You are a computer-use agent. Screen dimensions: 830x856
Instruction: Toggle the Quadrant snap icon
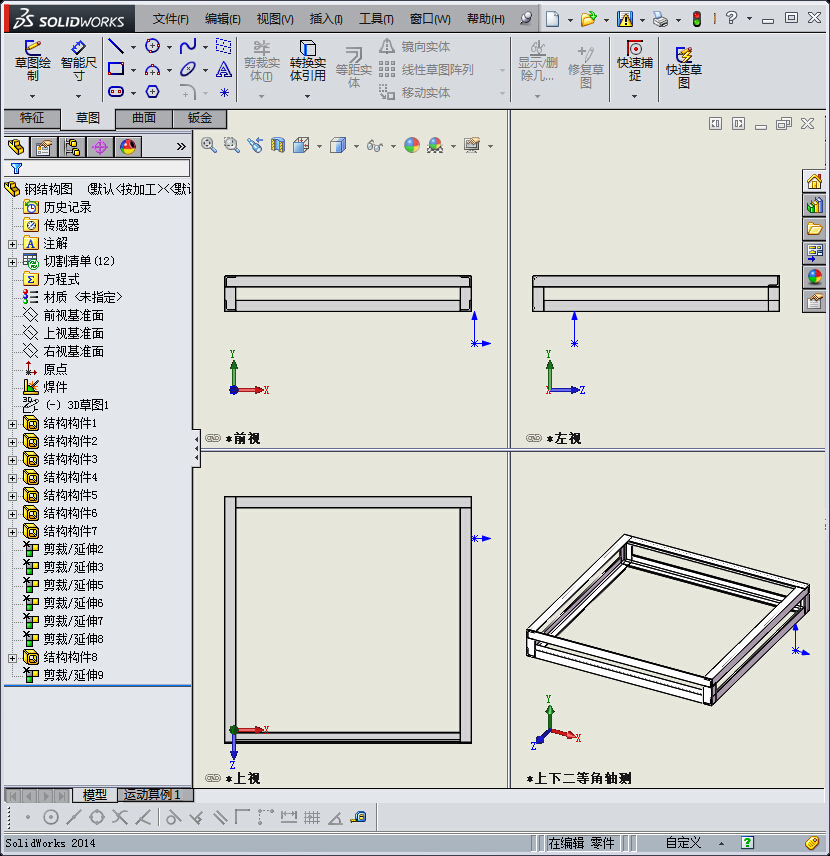pos(97,817)
